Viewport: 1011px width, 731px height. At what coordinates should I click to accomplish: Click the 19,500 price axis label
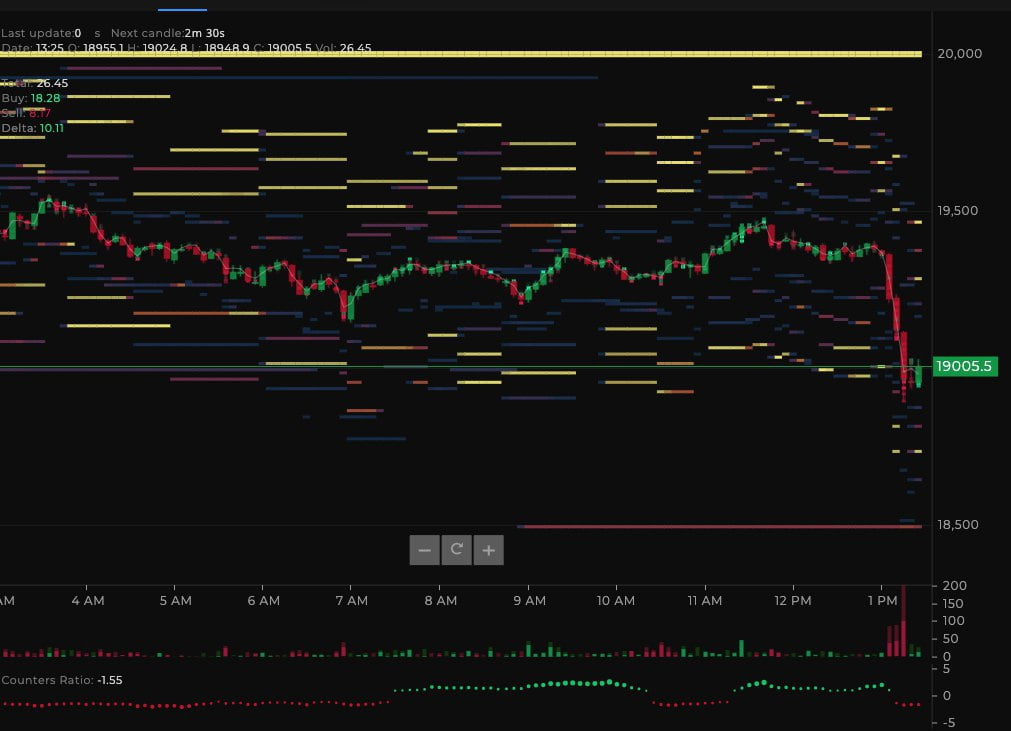960,211
